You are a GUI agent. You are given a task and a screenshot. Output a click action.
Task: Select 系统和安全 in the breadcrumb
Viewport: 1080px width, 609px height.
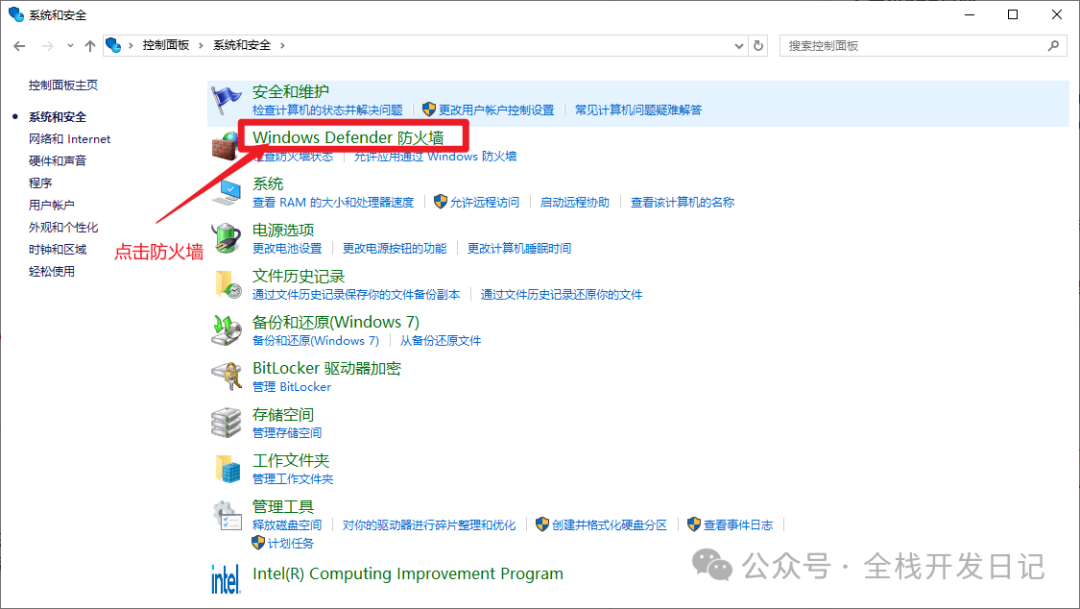(x=242, y=45)
